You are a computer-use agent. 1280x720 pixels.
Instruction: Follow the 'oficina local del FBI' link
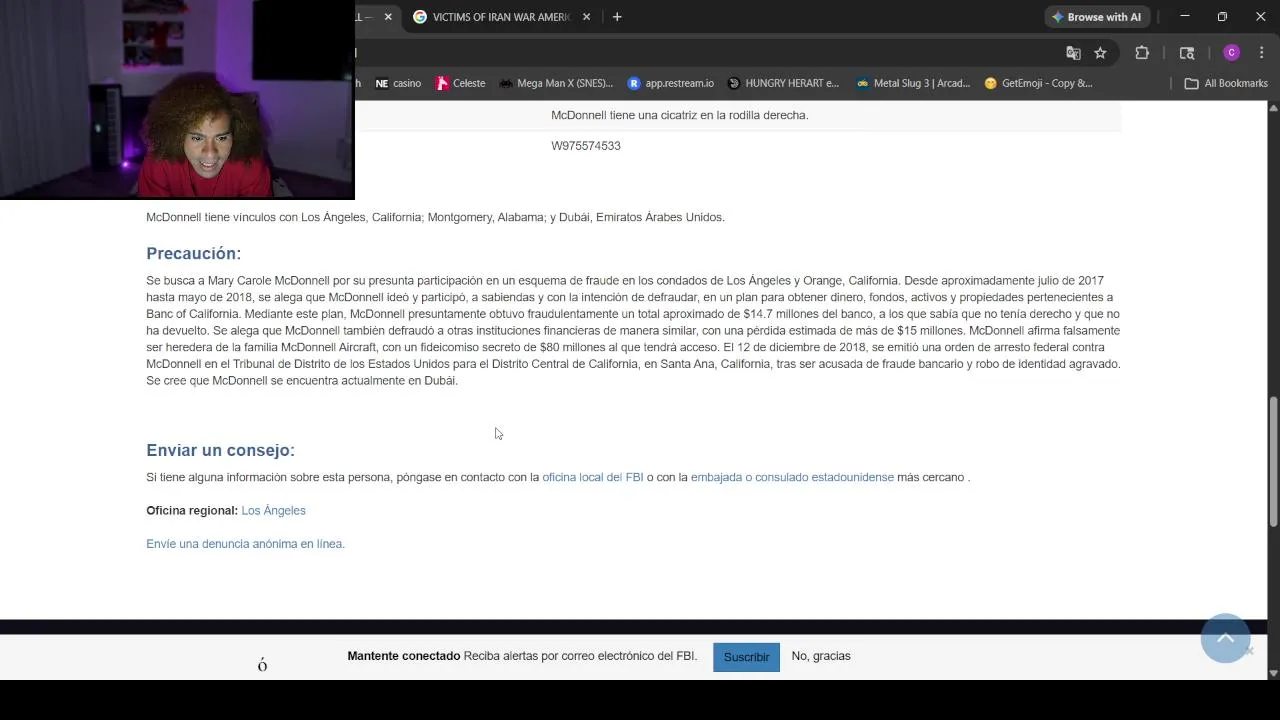pyautogui.click(x=592, y=477)
